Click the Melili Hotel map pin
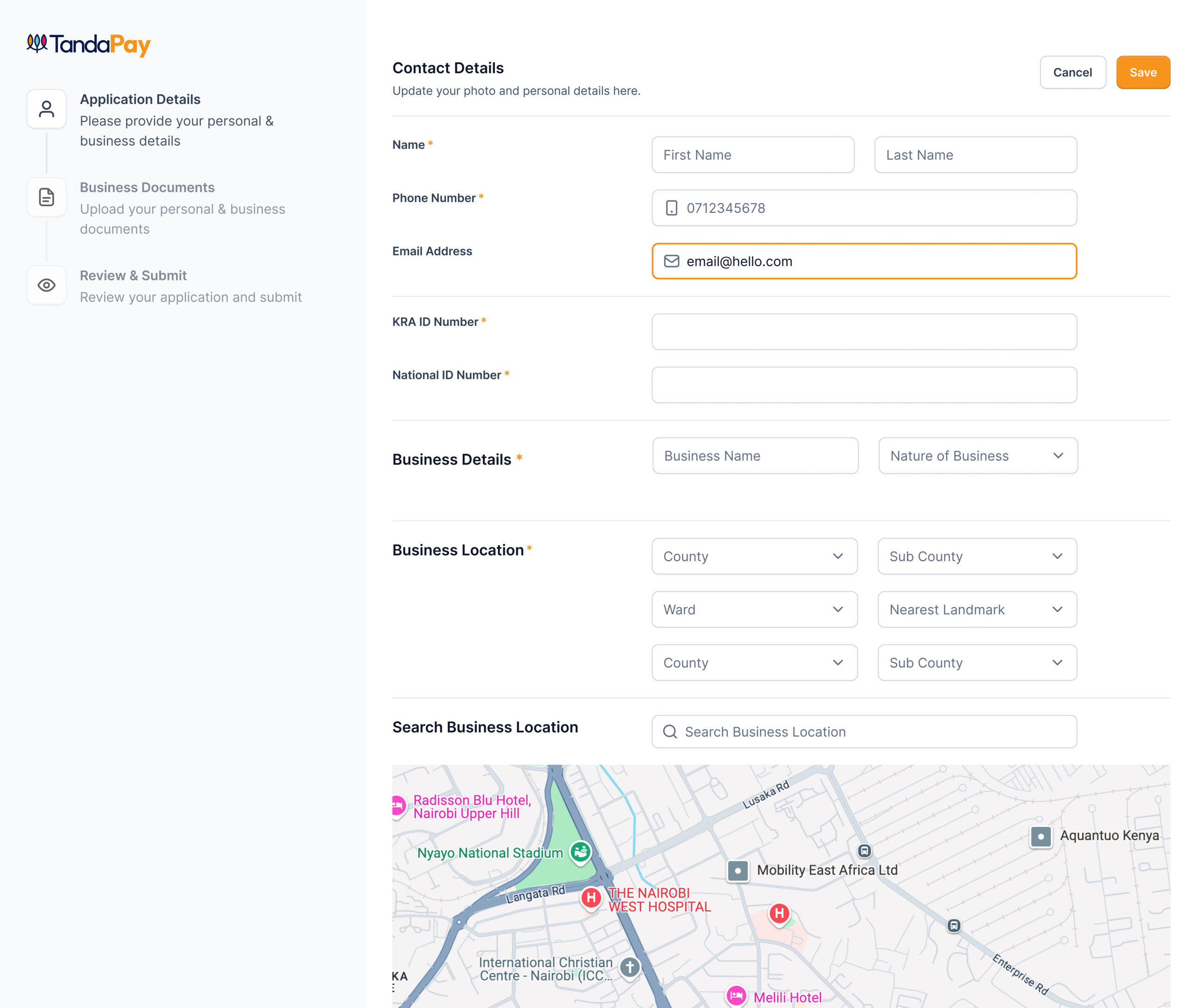1193x1008 pixels. [736, 996]
